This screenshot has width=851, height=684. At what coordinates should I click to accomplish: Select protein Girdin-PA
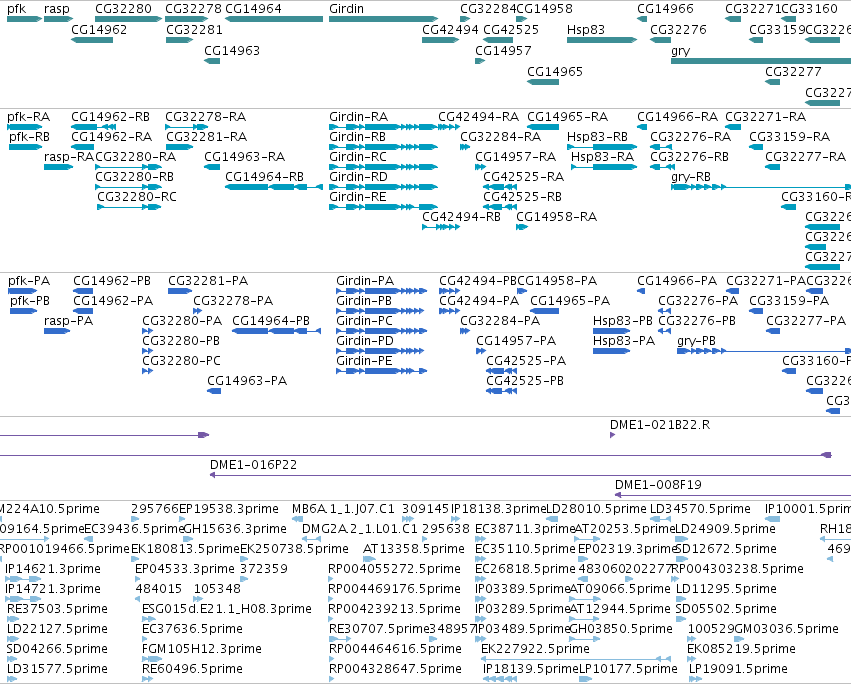tap(365, 281)
